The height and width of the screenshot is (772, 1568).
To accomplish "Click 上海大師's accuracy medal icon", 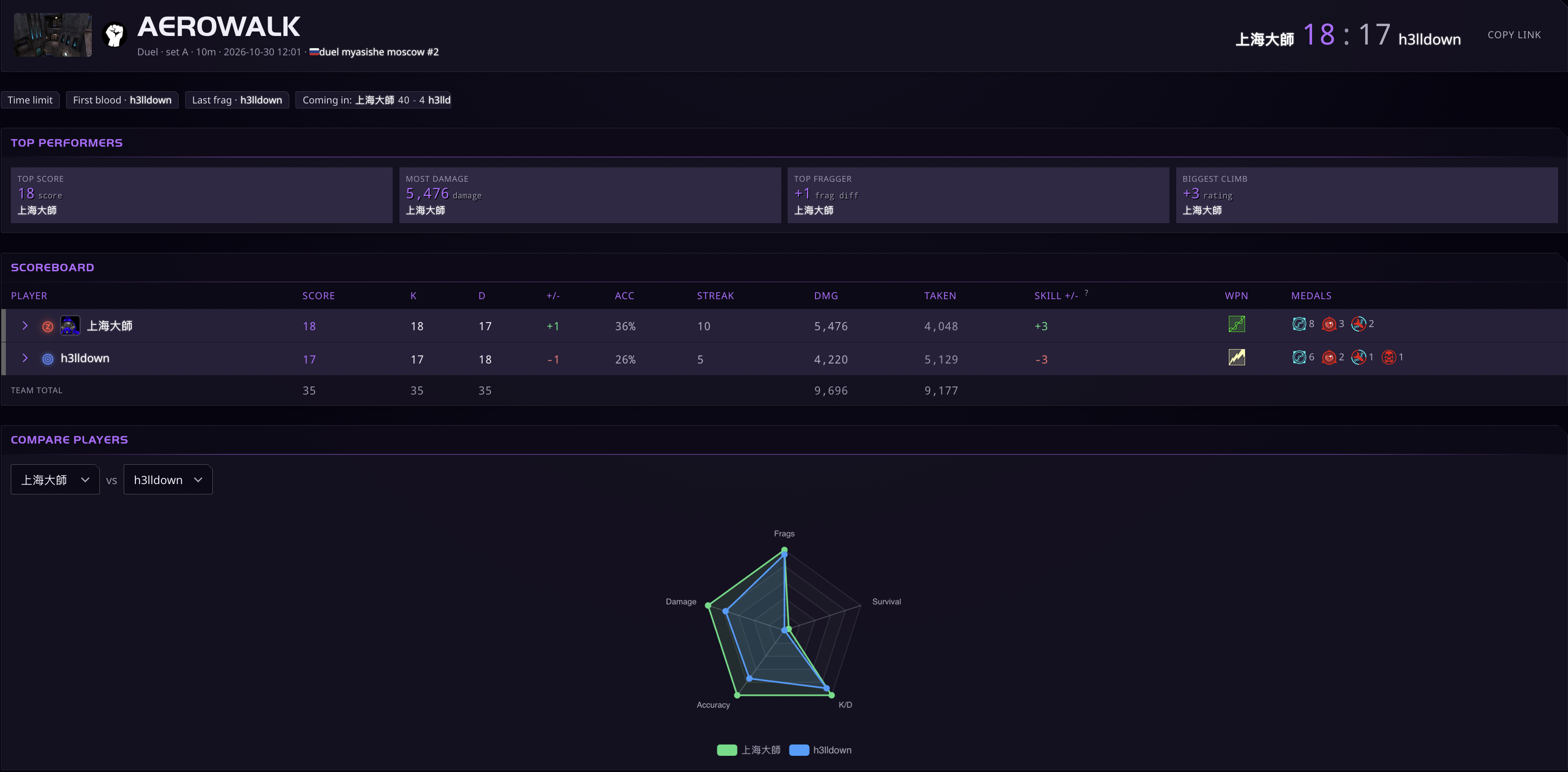I will pyautogui.click(x=1299, y=324).
